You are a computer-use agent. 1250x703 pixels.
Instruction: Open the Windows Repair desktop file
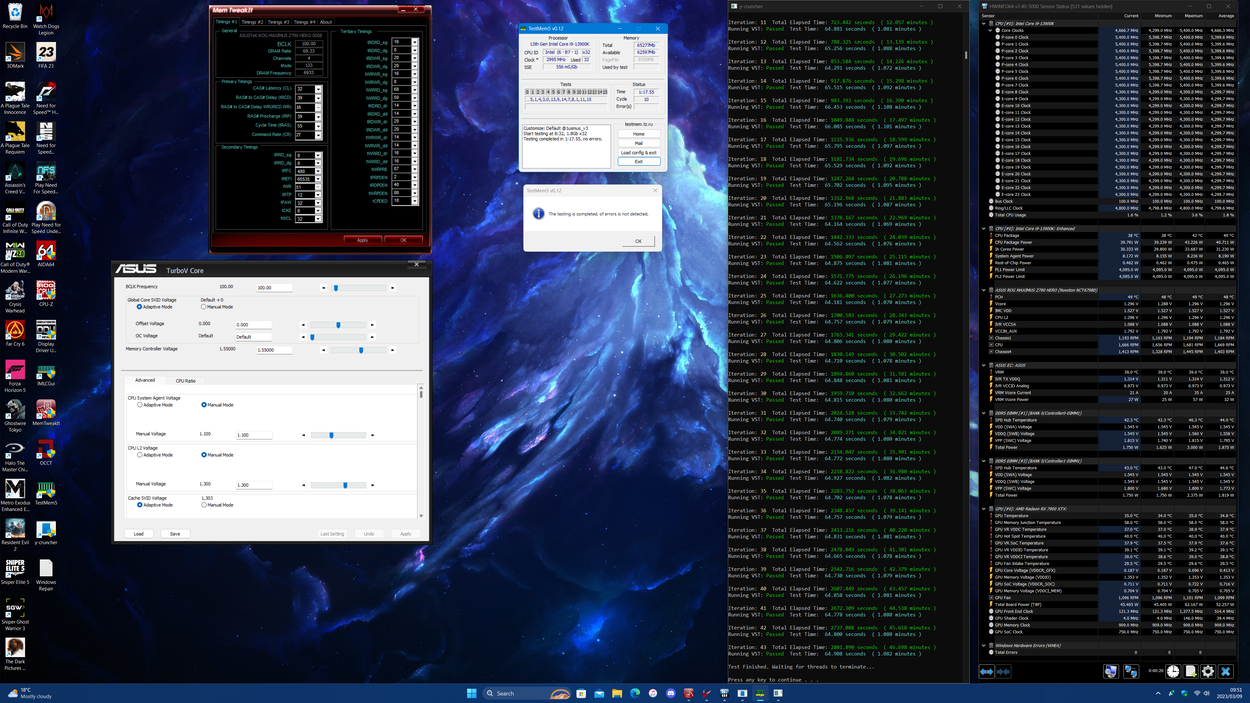tap(46, 574)
